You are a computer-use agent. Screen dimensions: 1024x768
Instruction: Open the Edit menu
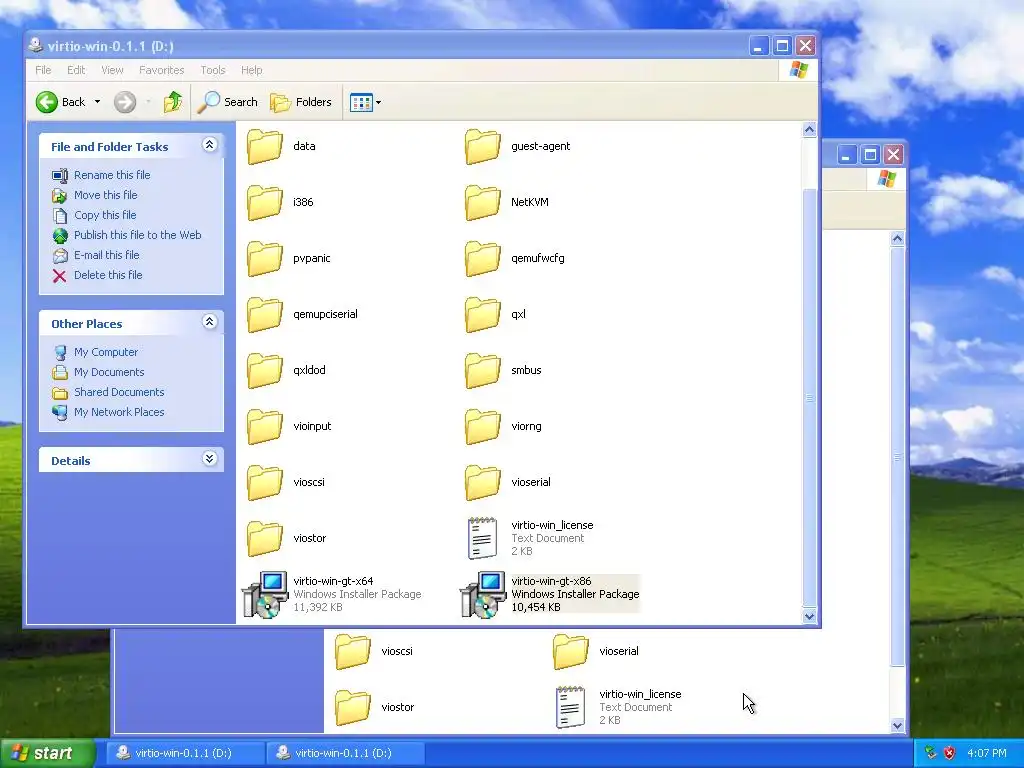click(x=76, y=70)
